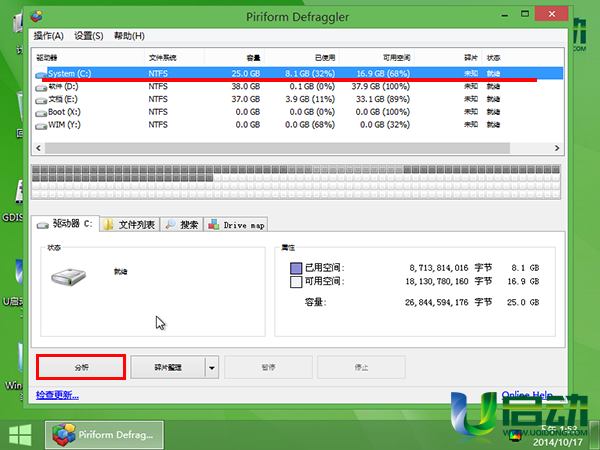Viewport: 600px width, 450px height.
Task: Open the 帮助(H) menu
Action: pos(129,36)
